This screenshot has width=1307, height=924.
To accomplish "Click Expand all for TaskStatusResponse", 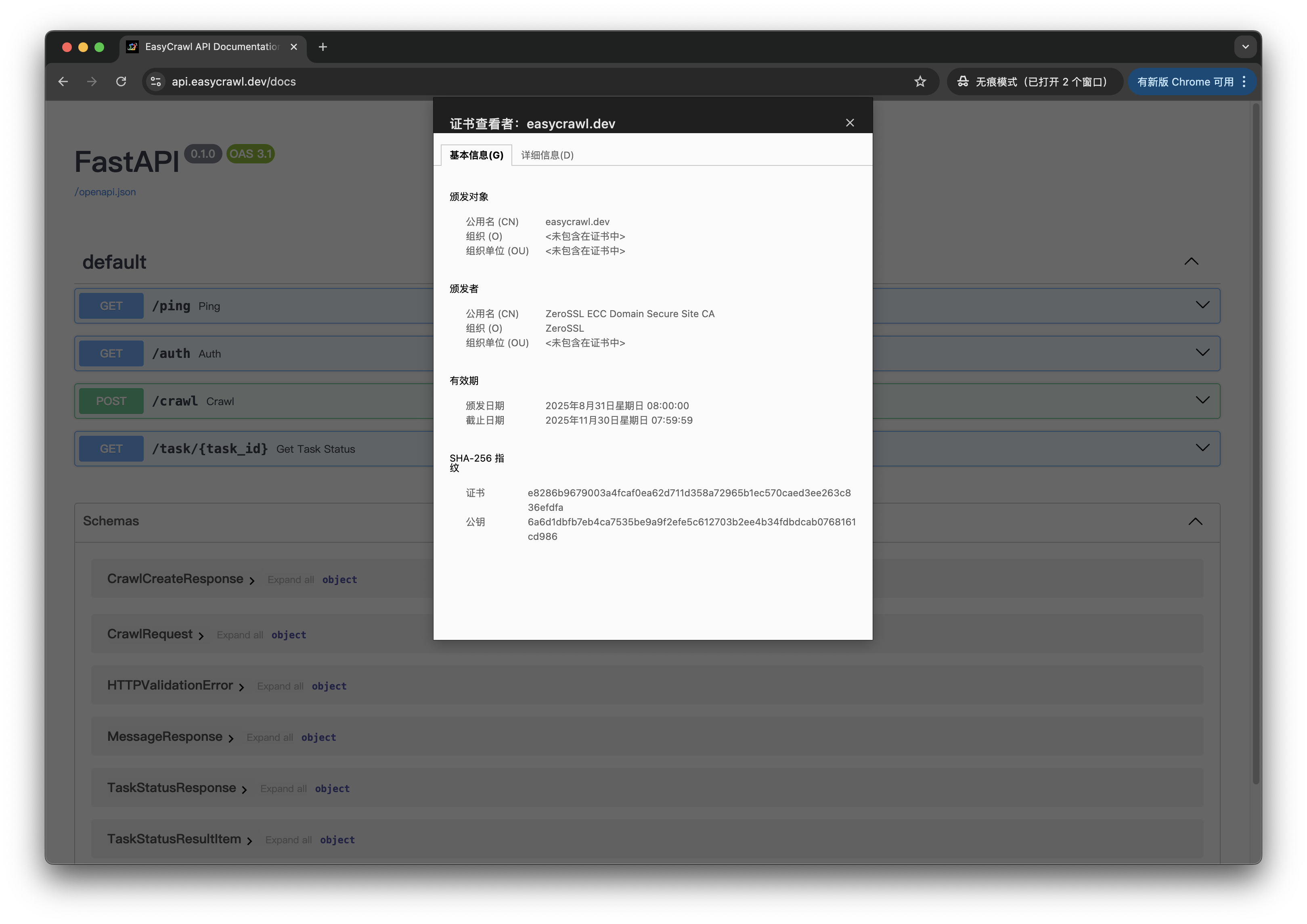I will (283, 788).
